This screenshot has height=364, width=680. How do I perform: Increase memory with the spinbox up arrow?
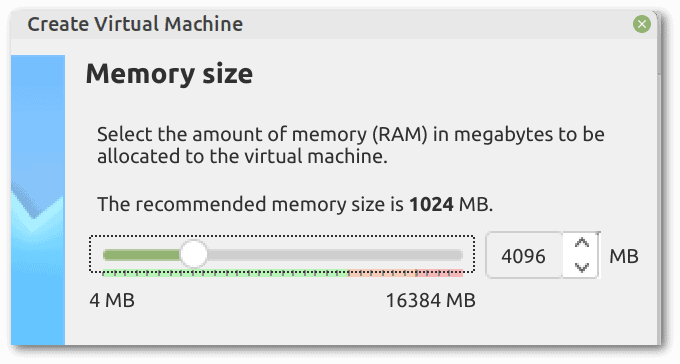tap(581, 243)
